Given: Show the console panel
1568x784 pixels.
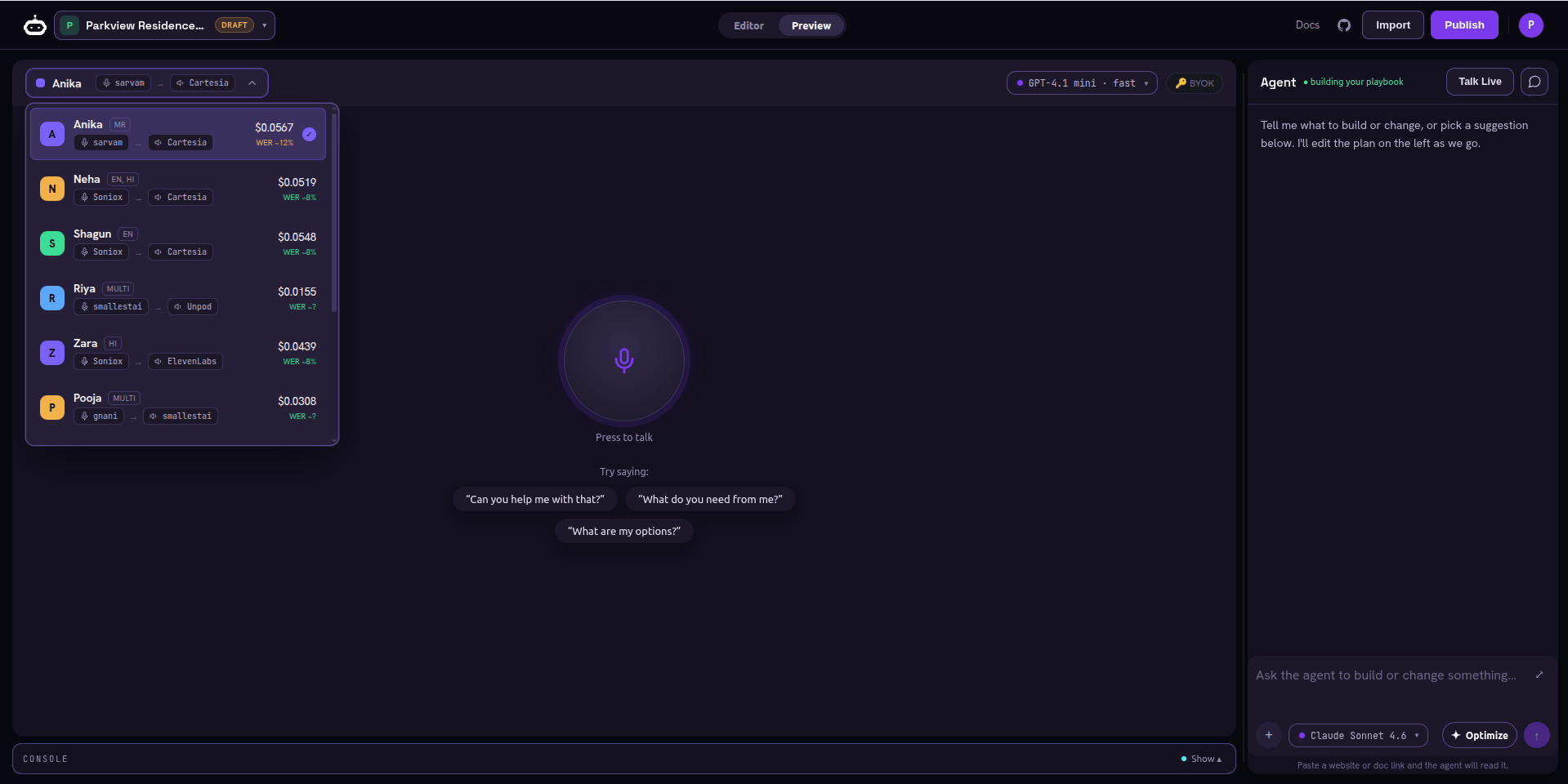Looking at the screenshot, I should coord(1202,759).
